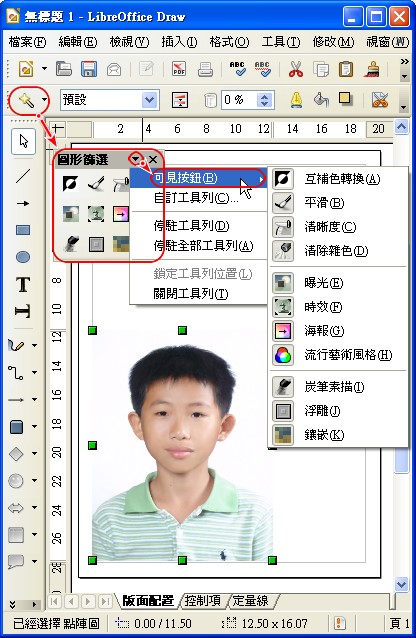
Task: Choose 停駐工具列 menu entry
Action: (x=199, y=225)
